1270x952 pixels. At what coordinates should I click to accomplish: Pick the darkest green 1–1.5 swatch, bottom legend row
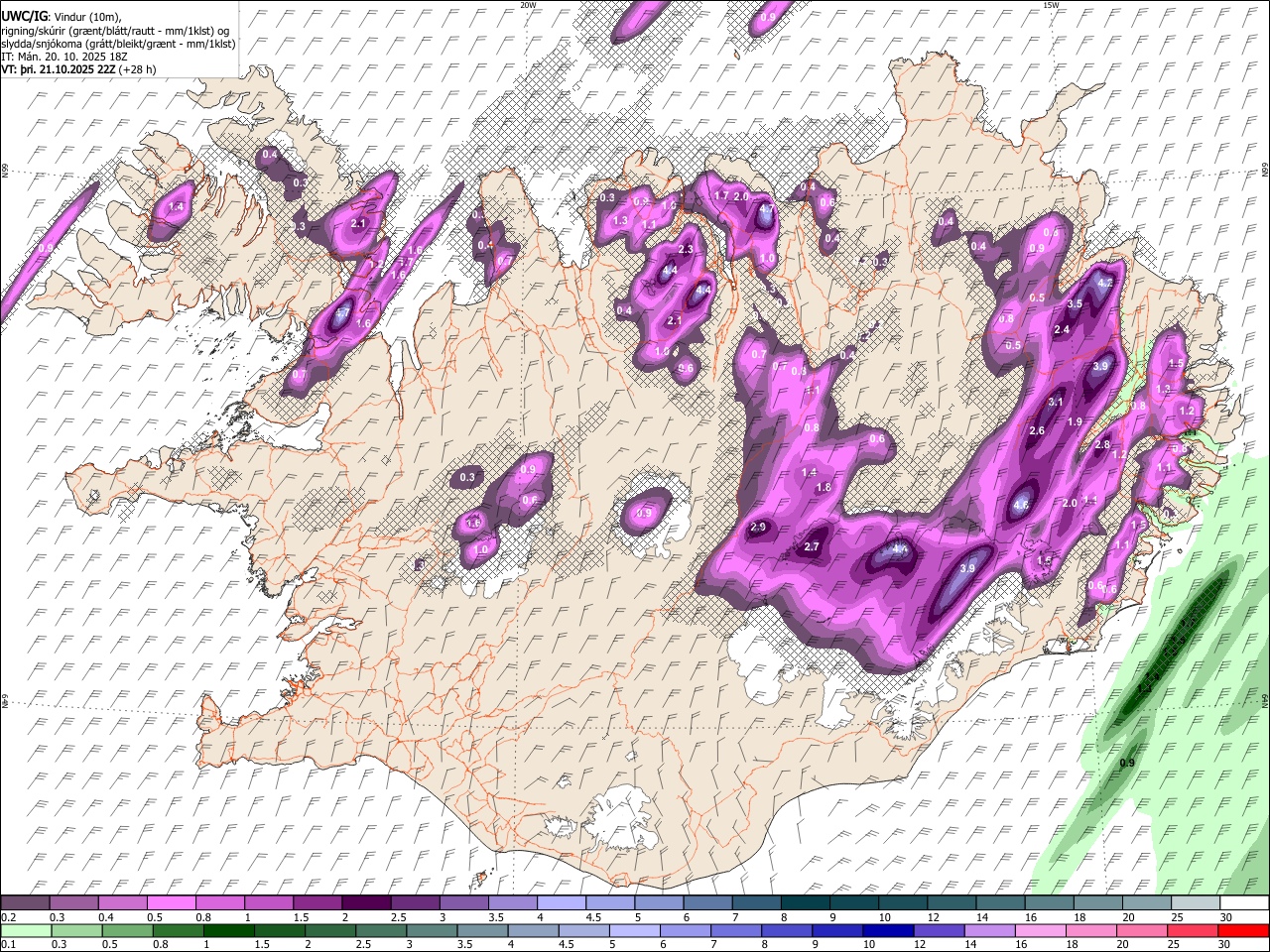(229, 930)
